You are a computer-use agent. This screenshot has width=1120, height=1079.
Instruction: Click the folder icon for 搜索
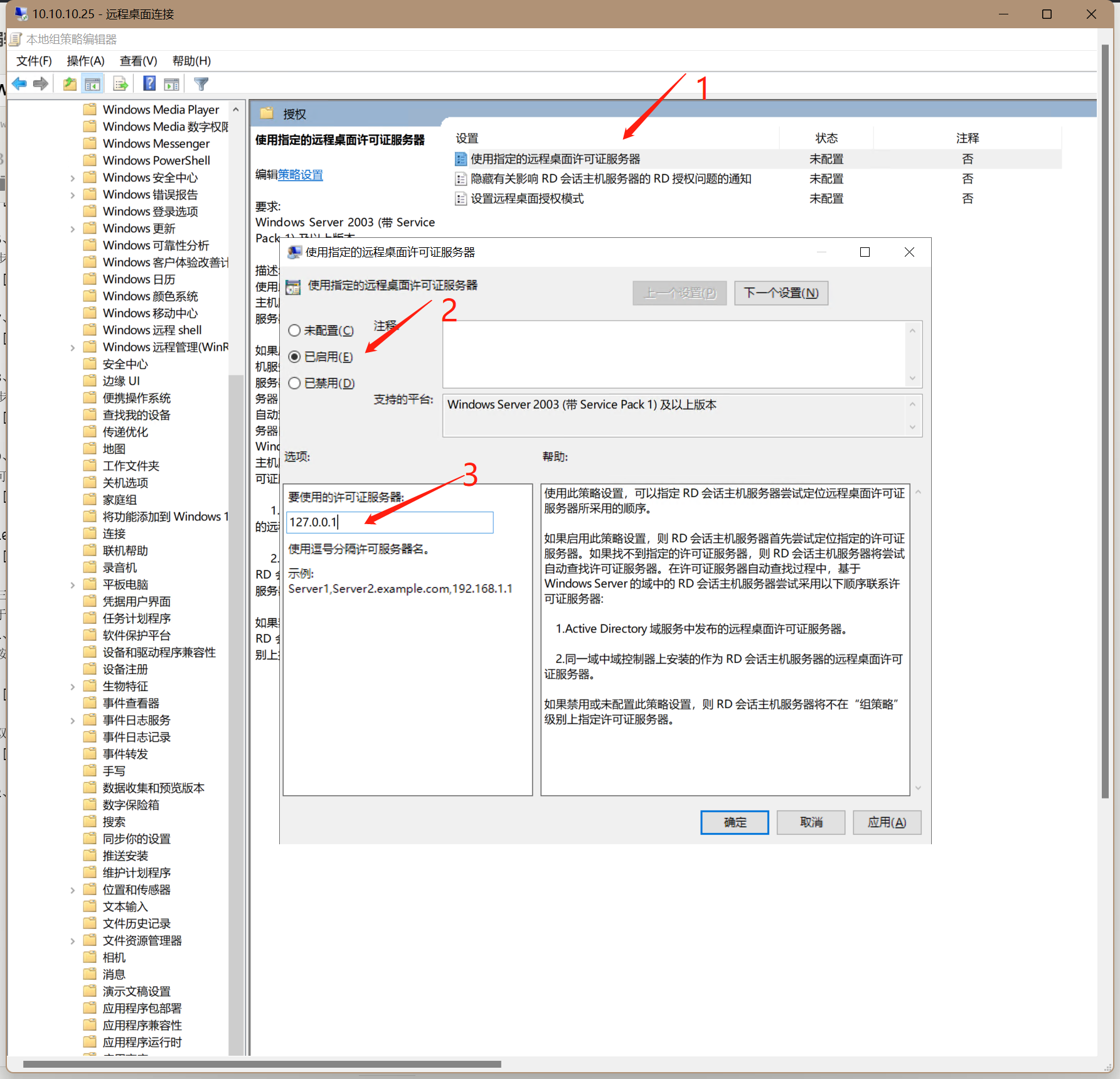[x=90, y=822]
